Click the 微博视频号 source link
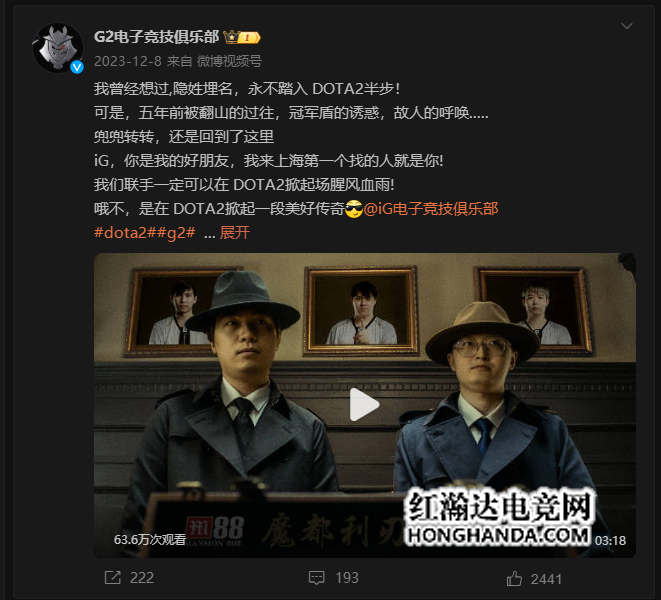The image size is (661, 600). coord(229,62)
